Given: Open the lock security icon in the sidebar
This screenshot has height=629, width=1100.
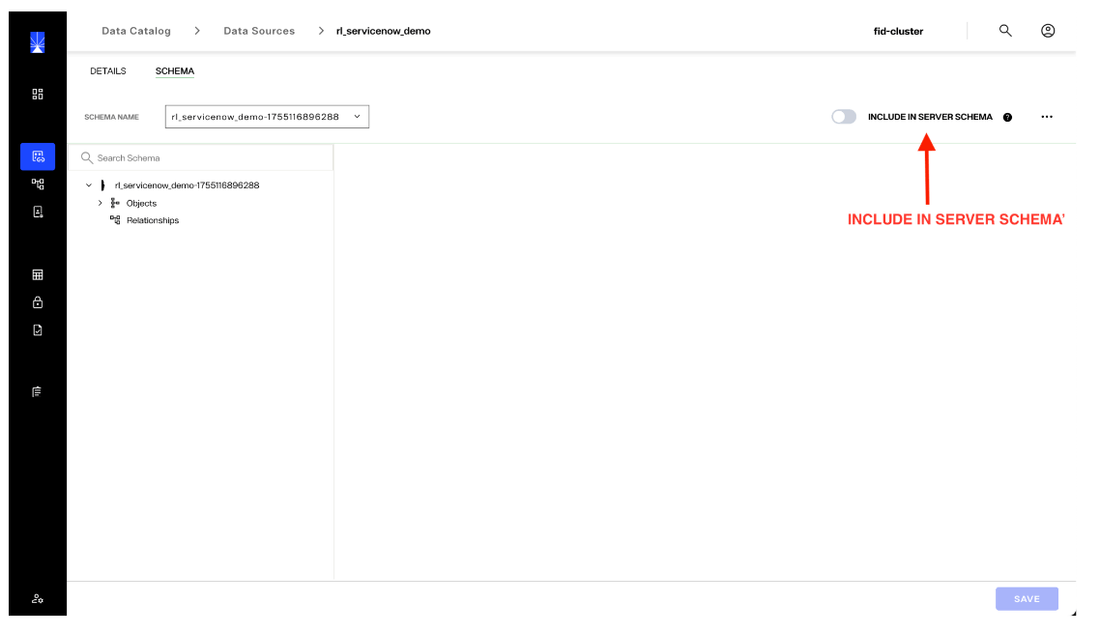Looking at the screenshot, I should click(38, 302).
